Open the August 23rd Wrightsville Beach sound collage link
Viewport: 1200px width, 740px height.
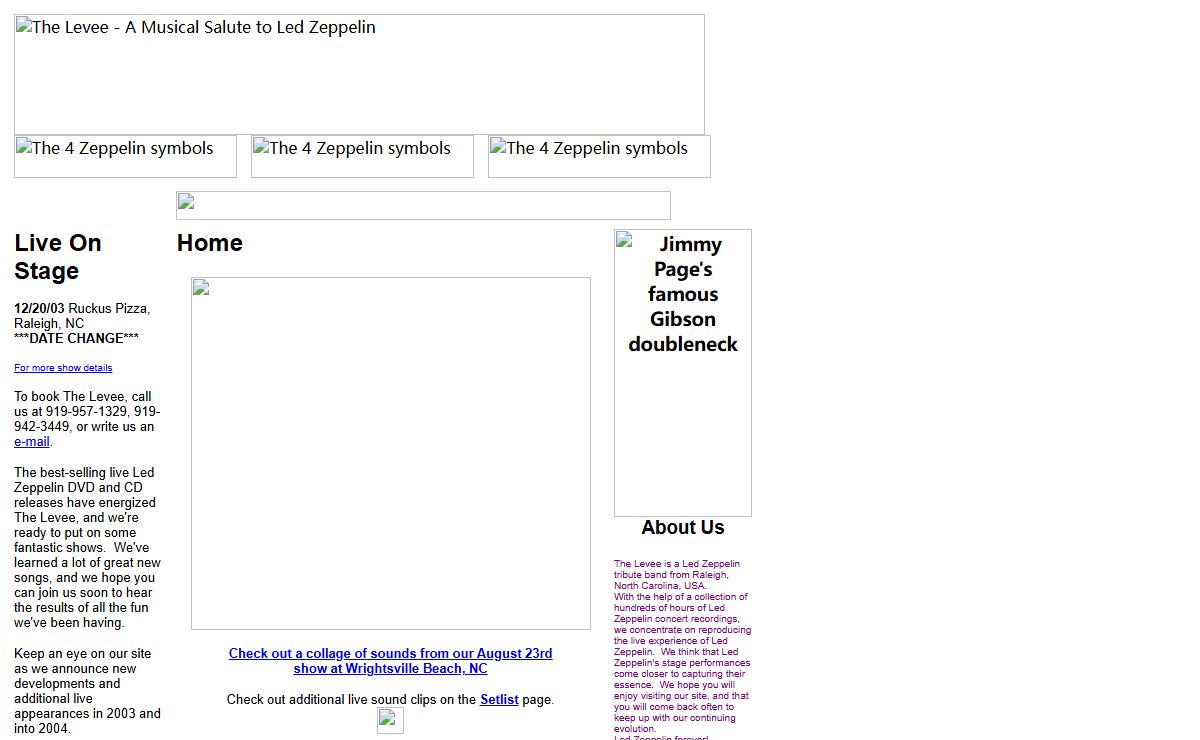point(390,661)
